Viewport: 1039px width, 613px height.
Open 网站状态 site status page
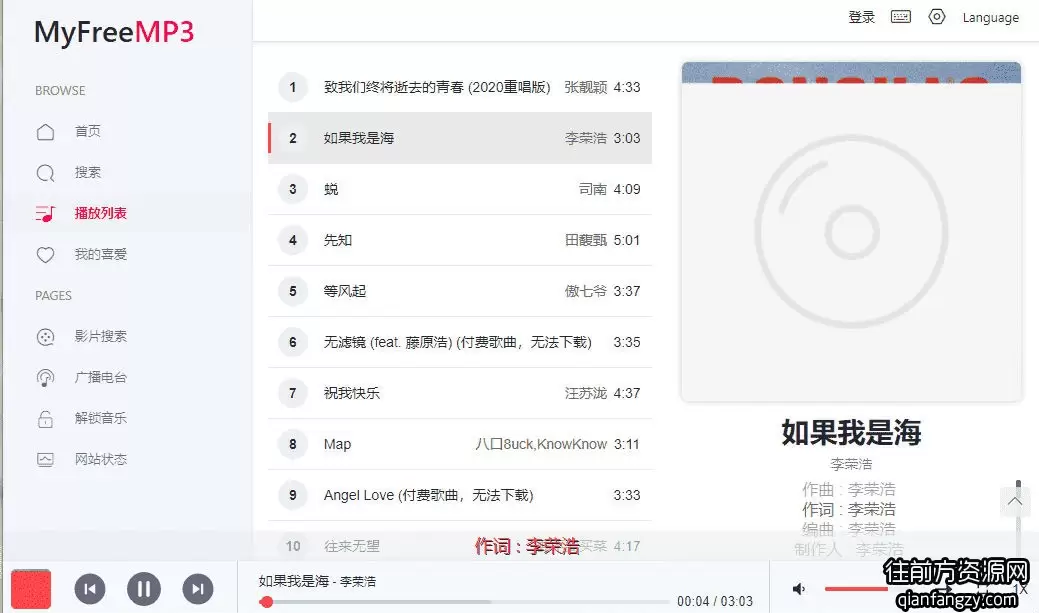(x=100, y=459)
